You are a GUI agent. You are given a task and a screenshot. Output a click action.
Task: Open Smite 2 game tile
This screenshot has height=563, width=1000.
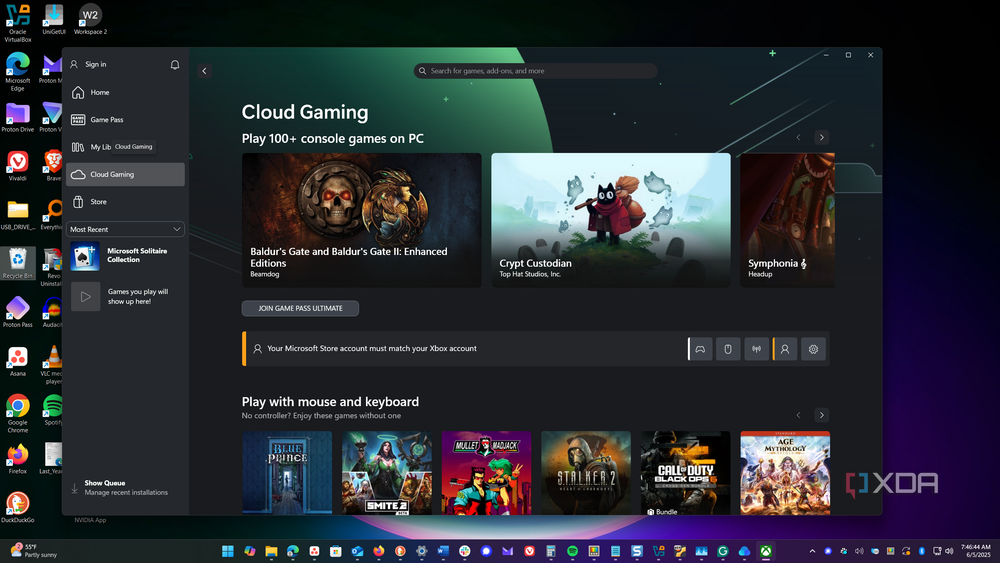[386, 472]
